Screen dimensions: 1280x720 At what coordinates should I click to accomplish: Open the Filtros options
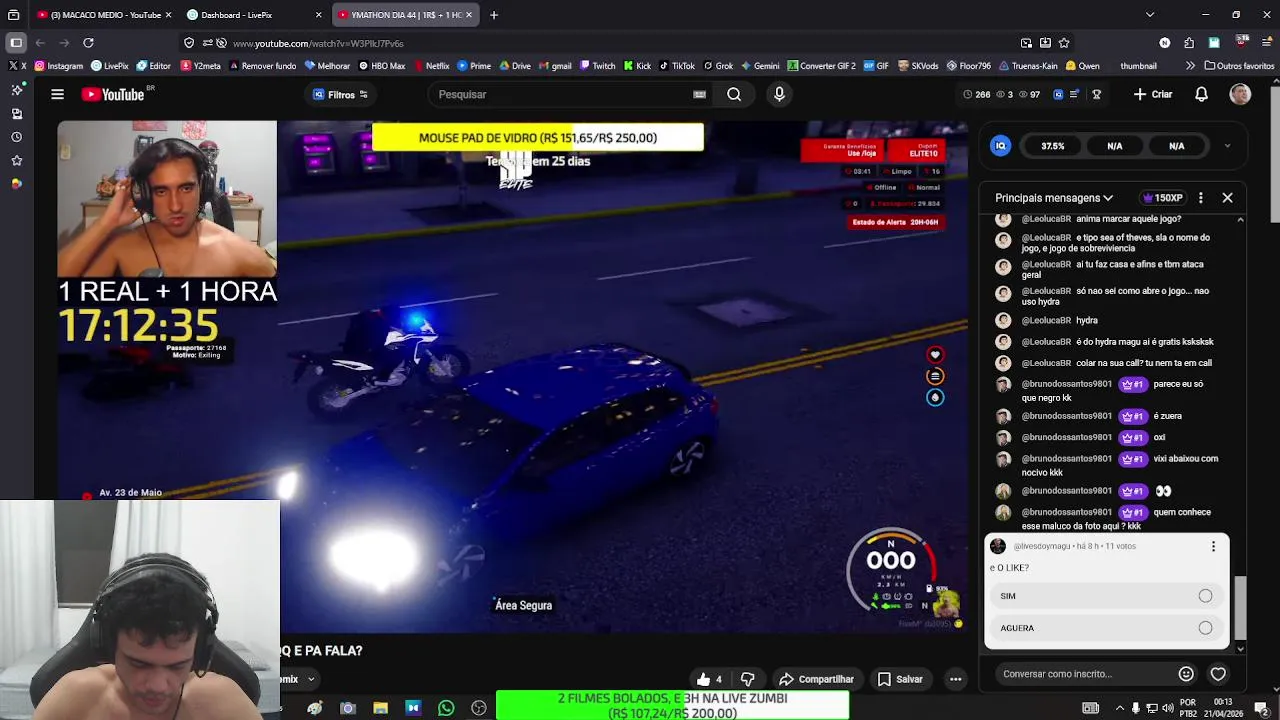[x=341, y=94]
